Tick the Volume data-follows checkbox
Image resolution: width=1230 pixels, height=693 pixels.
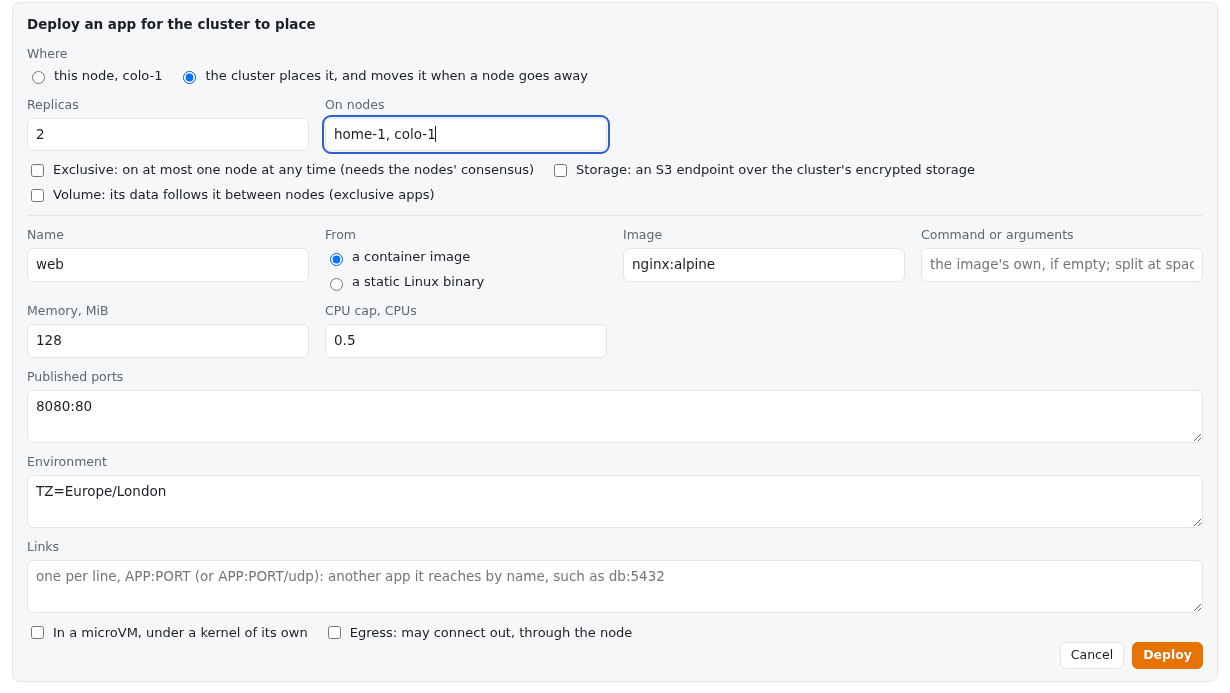pos(37,196)
